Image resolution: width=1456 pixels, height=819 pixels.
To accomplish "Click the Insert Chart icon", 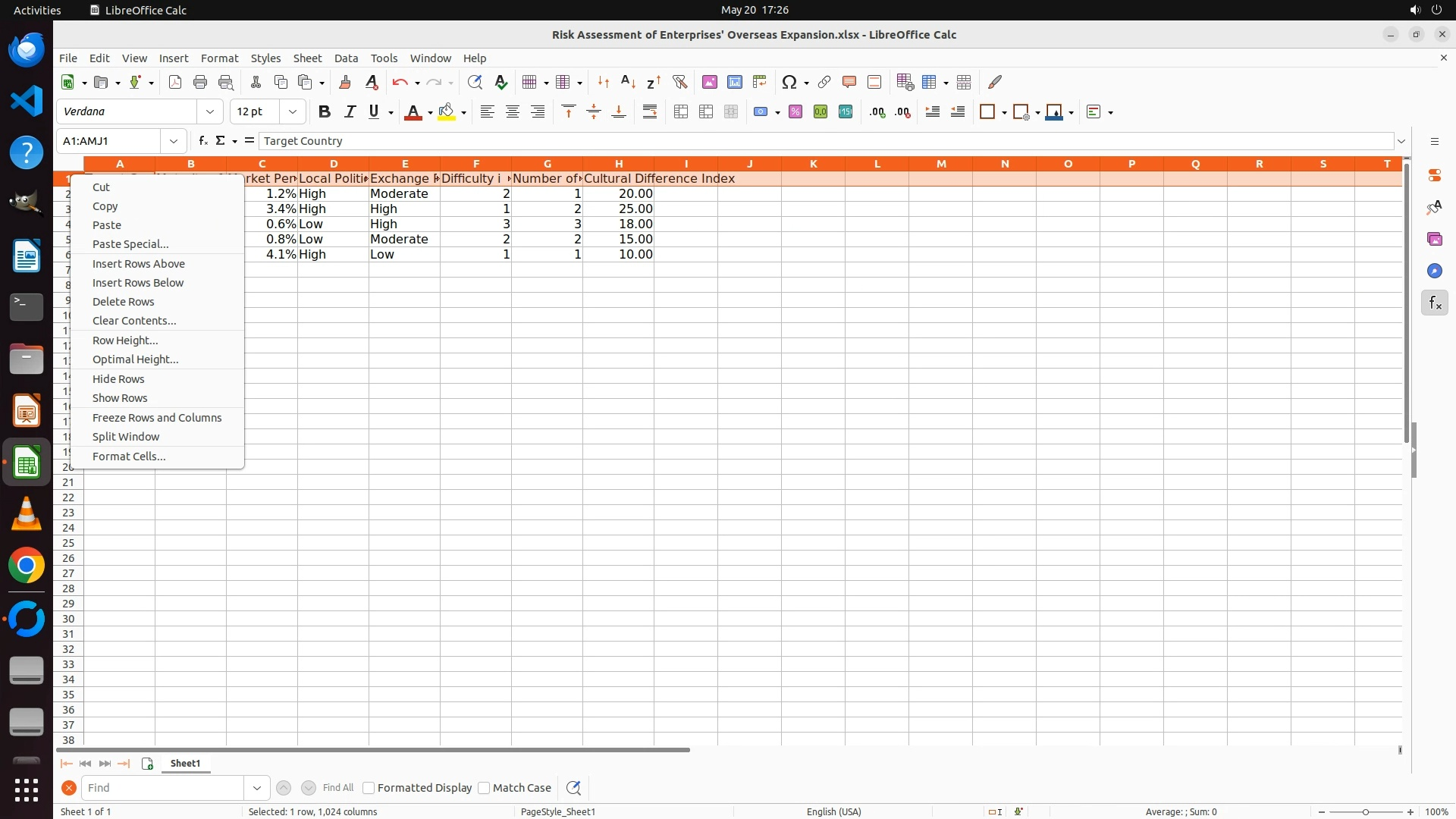I will [734, 82].
